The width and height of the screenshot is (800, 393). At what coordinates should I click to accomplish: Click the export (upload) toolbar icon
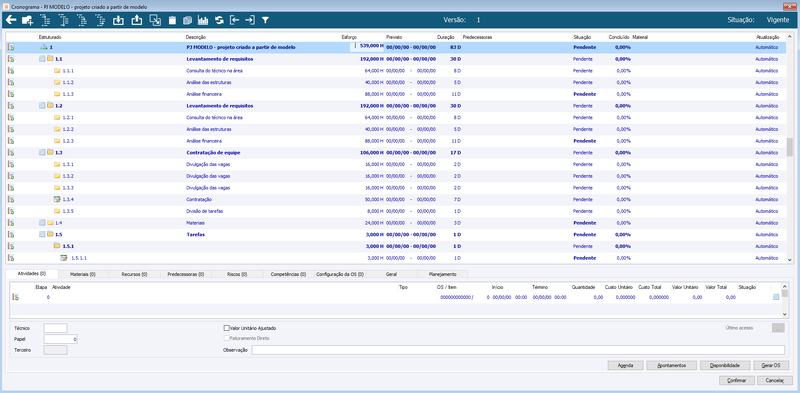pos(136,20)
